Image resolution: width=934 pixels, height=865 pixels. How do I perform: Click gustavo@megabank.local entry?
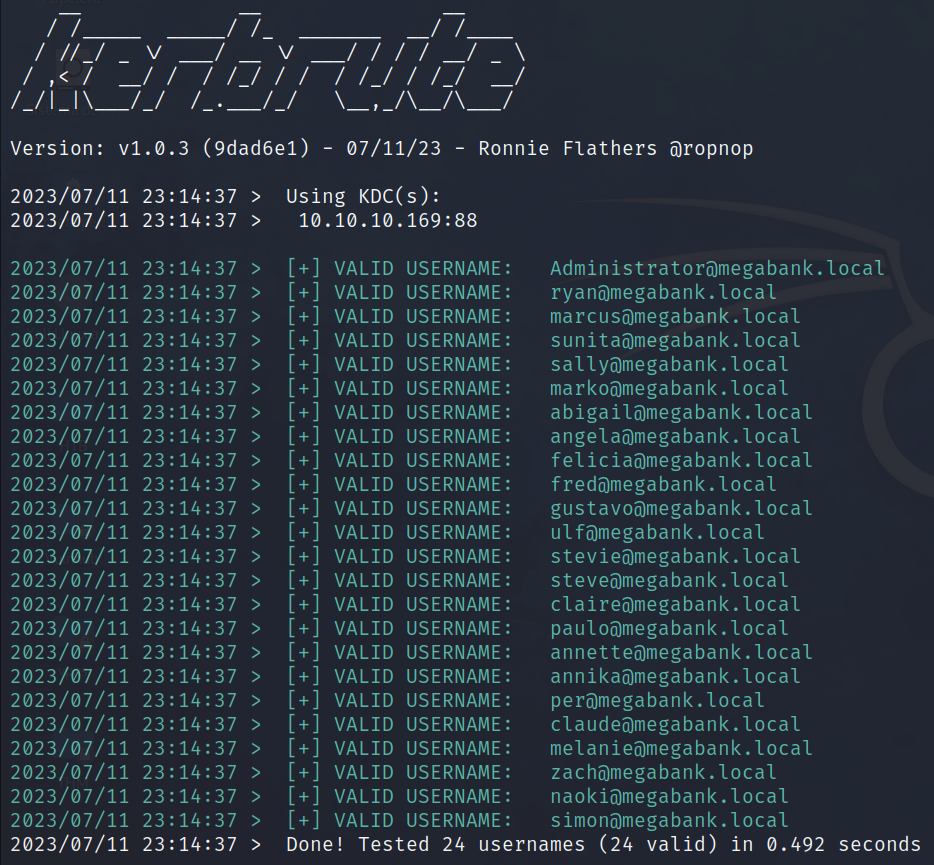(680, 508)
